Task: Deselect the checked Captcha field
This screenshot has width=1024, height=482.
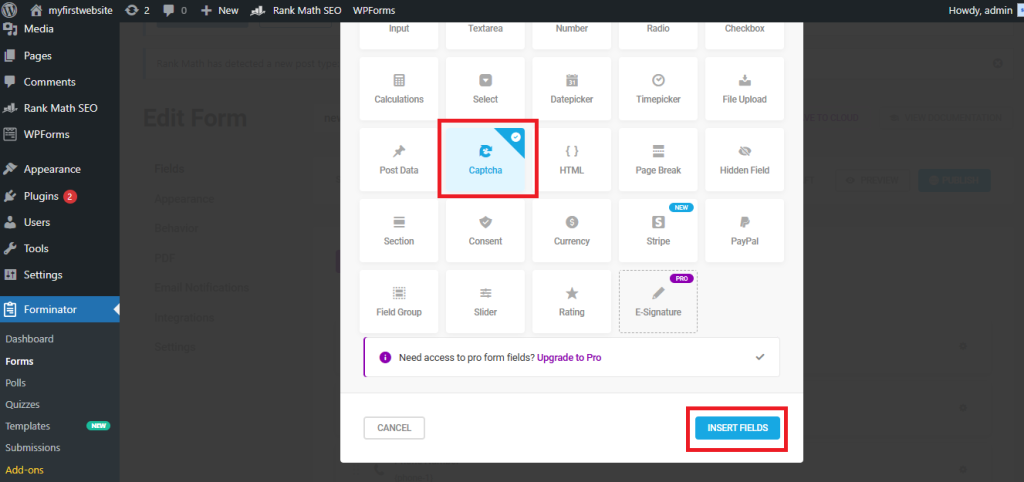Action: (485, 160)
